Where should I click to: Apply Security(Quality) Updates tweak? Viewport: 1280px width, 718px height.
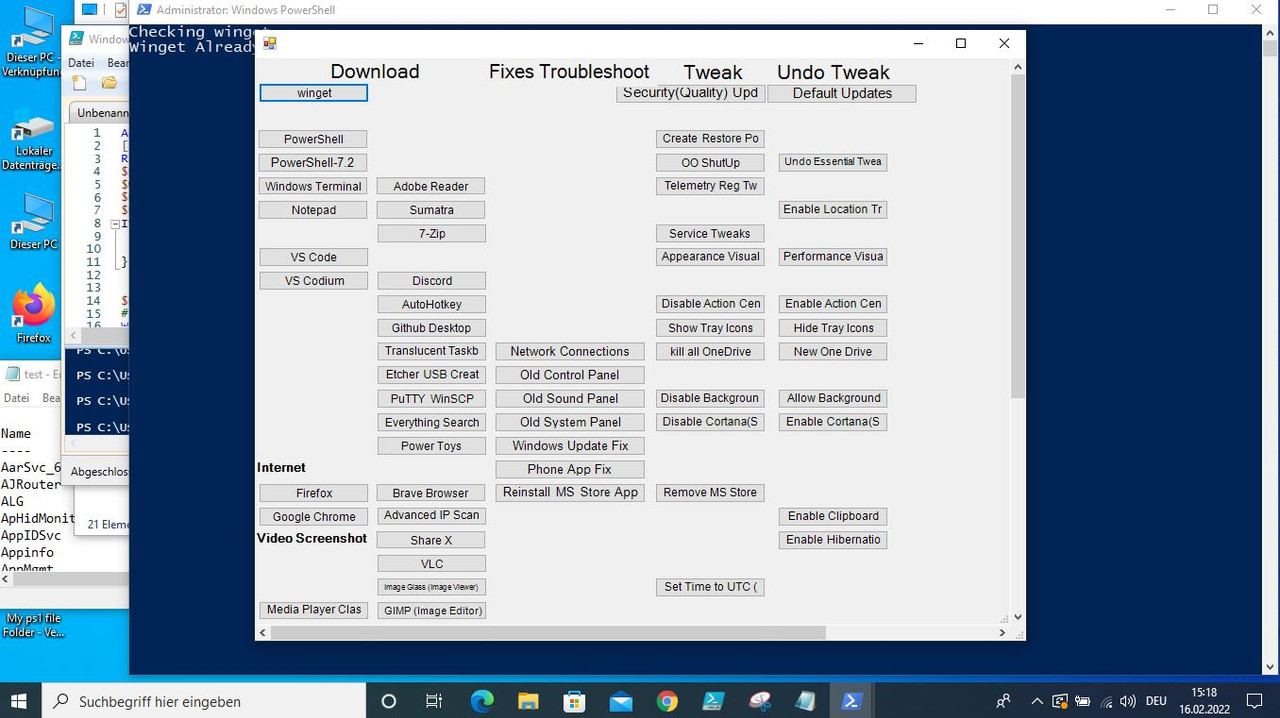point(690,93)
